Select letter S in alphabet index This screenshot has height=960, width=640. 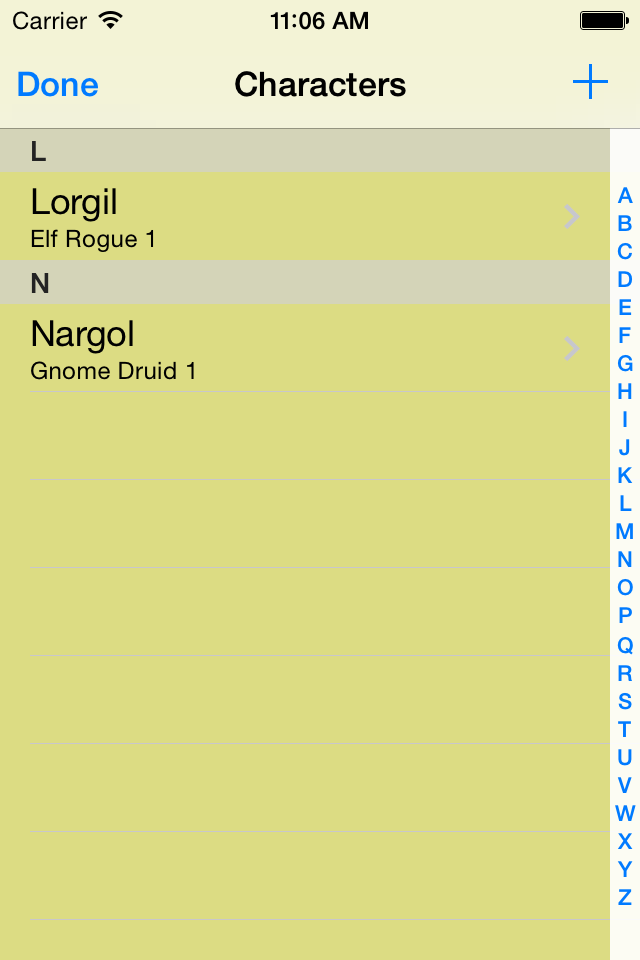(x=625, y=702)
